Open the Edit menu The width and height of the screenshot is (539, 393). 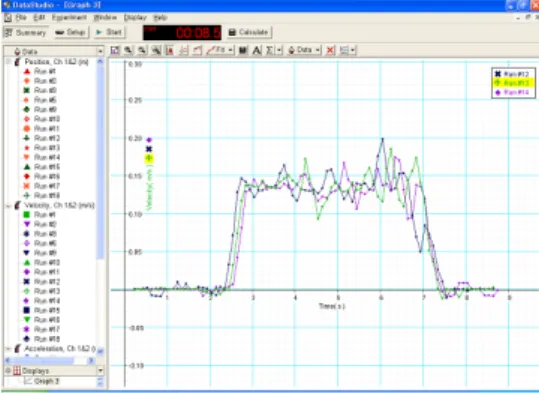[39, 18]
